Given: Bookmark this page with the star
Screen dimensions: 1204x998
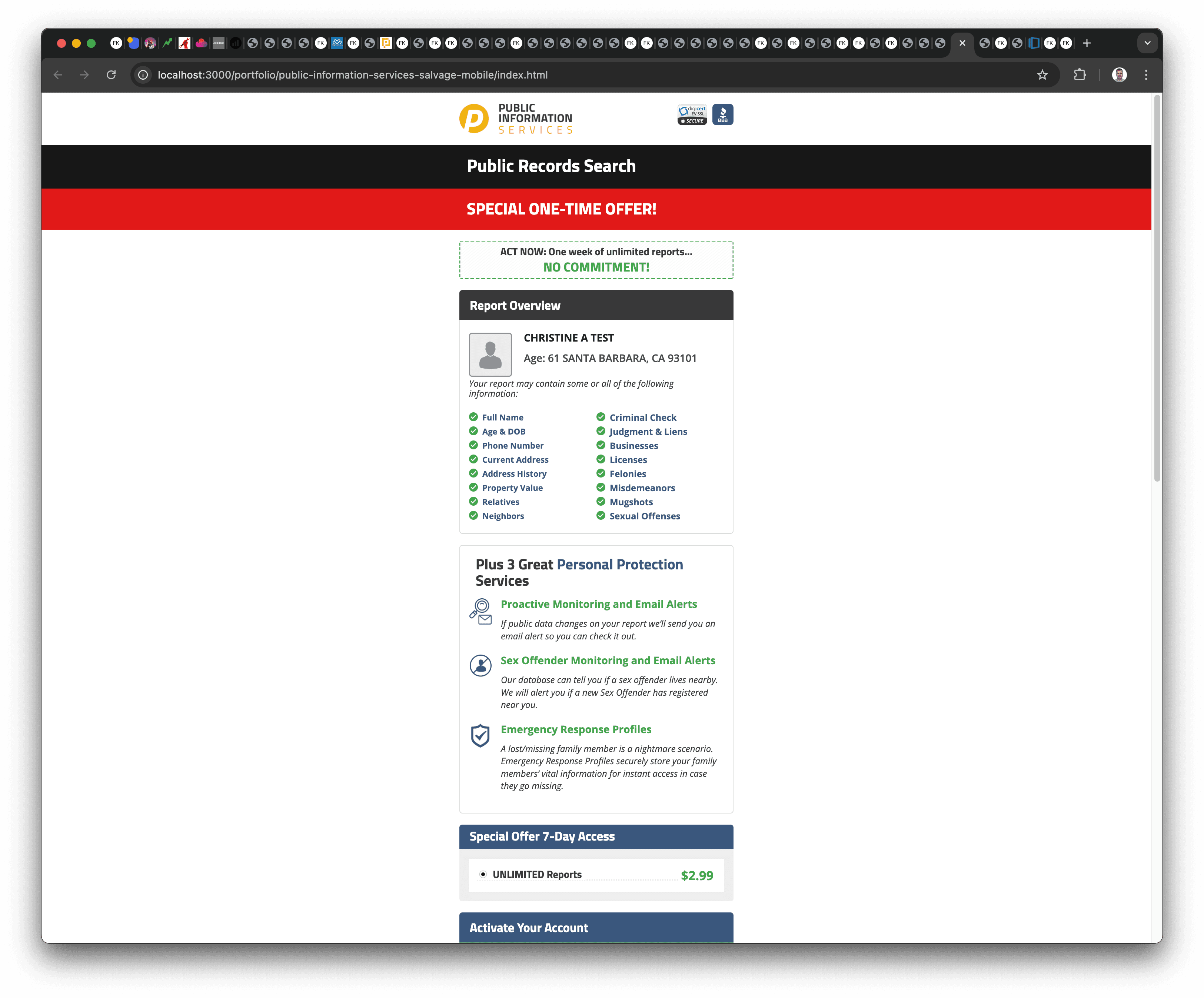Looking at the screenshot, I should 1042,74.
